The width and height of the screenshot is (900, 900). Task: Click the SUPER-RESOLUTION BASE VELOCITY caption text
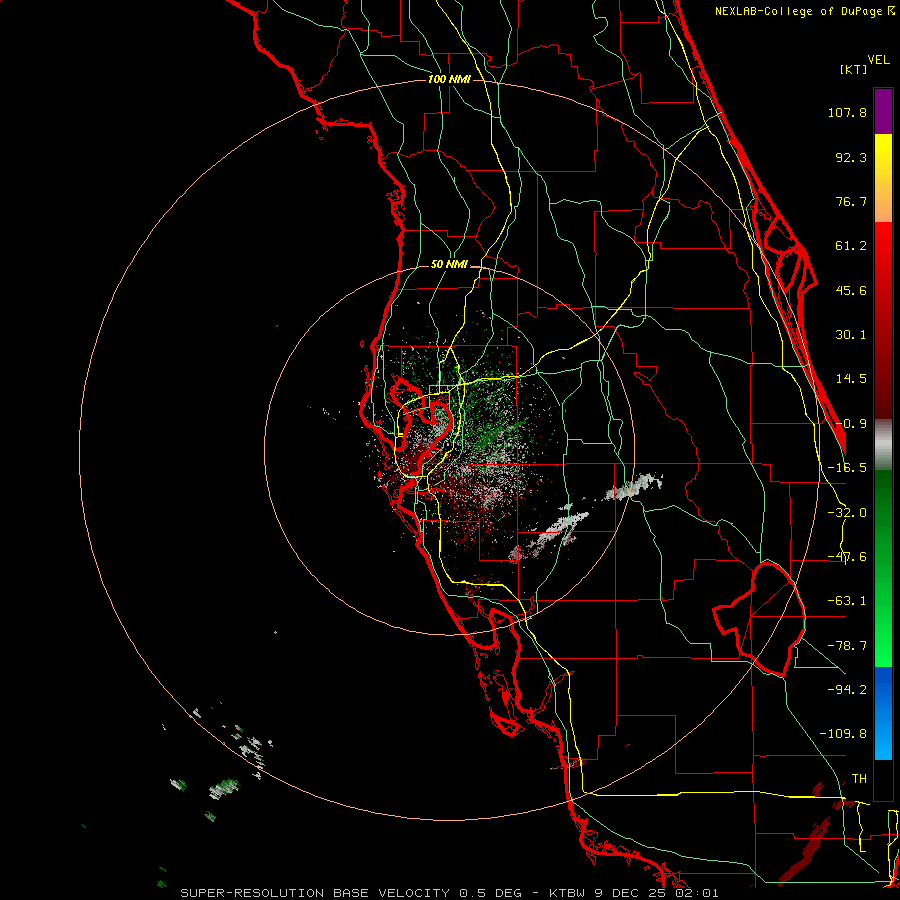click(315, 893)
